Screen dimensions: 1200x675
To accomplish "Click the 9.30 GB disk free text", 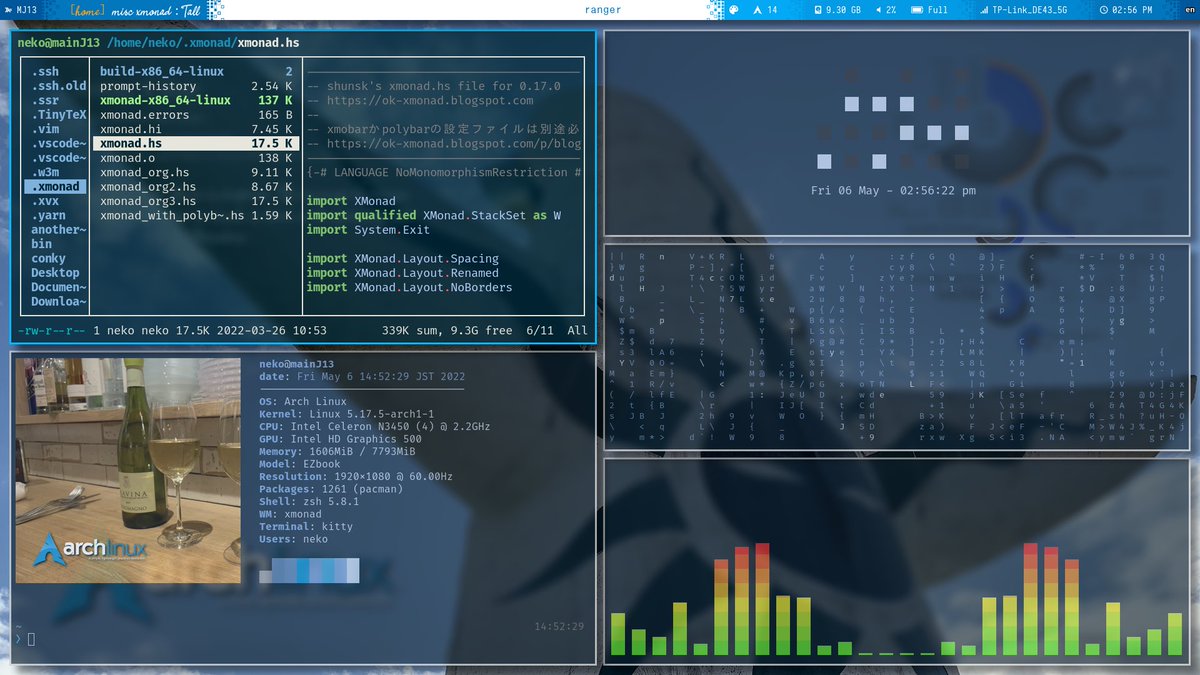I will coord(843,10).
